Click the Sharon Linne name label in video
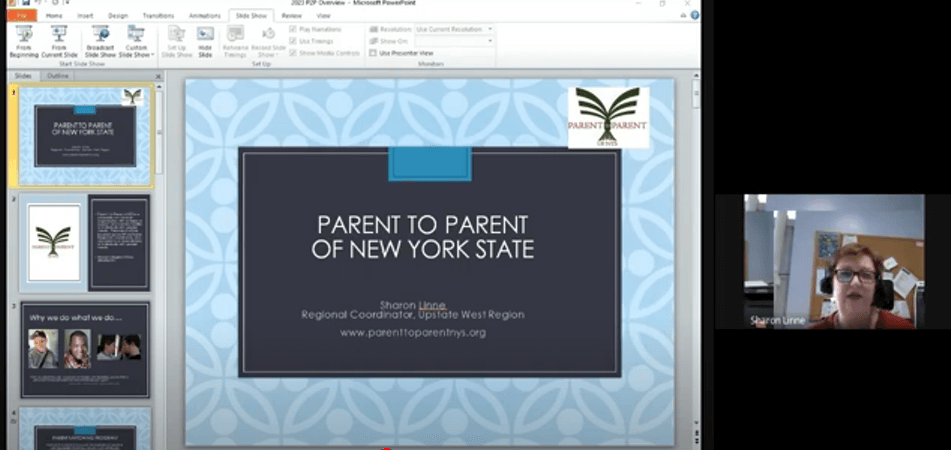 coord(778,321)
